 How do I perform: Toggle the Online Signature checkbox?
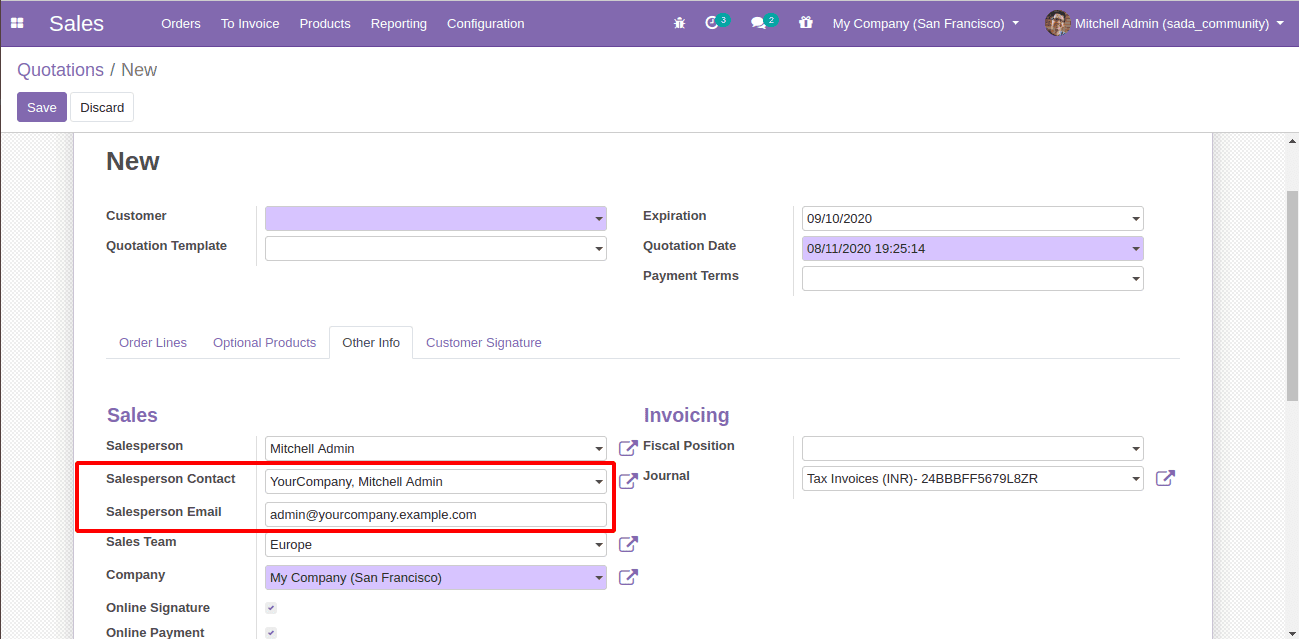(271, 608)
